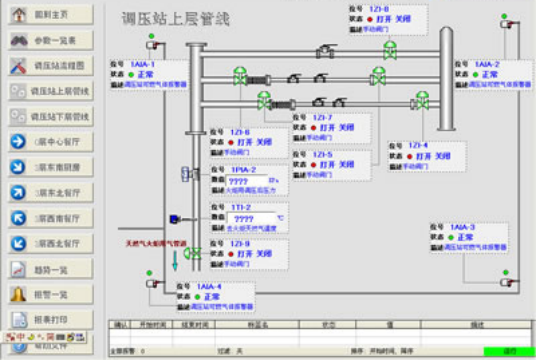Go back to home via house icon
Image resolution: width=537 pixels, height=361 pixels.
(19, 14)
